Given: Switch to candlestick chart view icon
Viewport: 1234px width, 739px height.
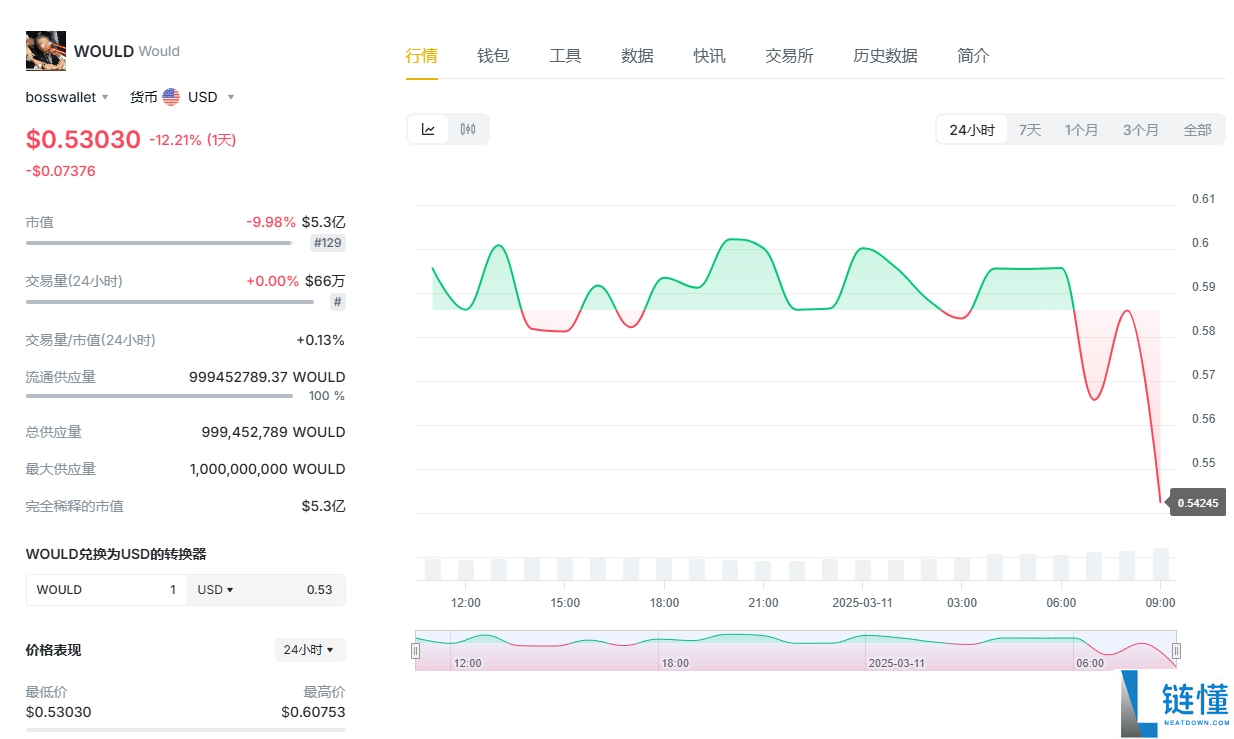Looking at the screenshot, I should click(467, 129).
